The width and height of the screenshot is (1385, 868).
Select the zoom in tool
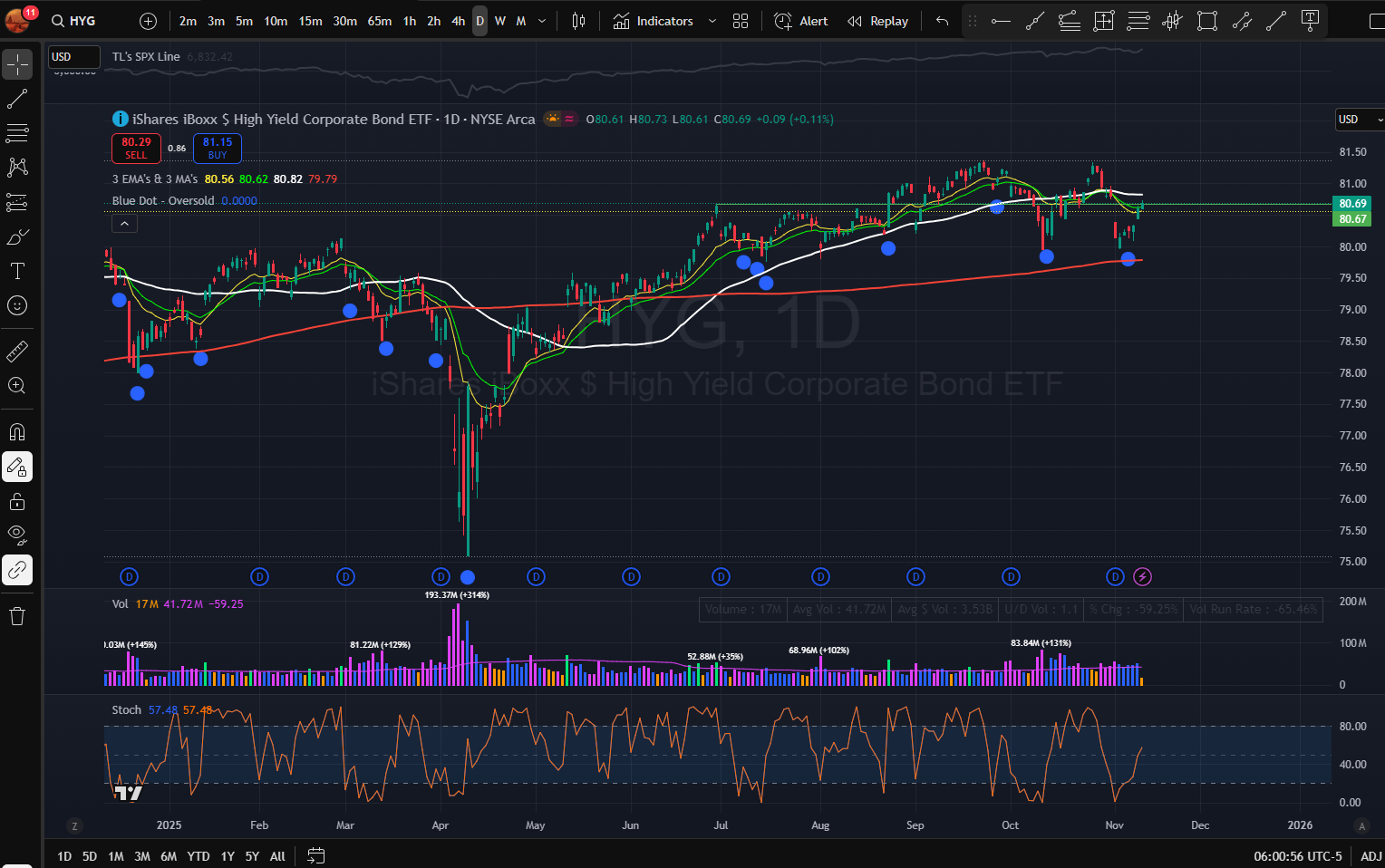click(17, 385)
